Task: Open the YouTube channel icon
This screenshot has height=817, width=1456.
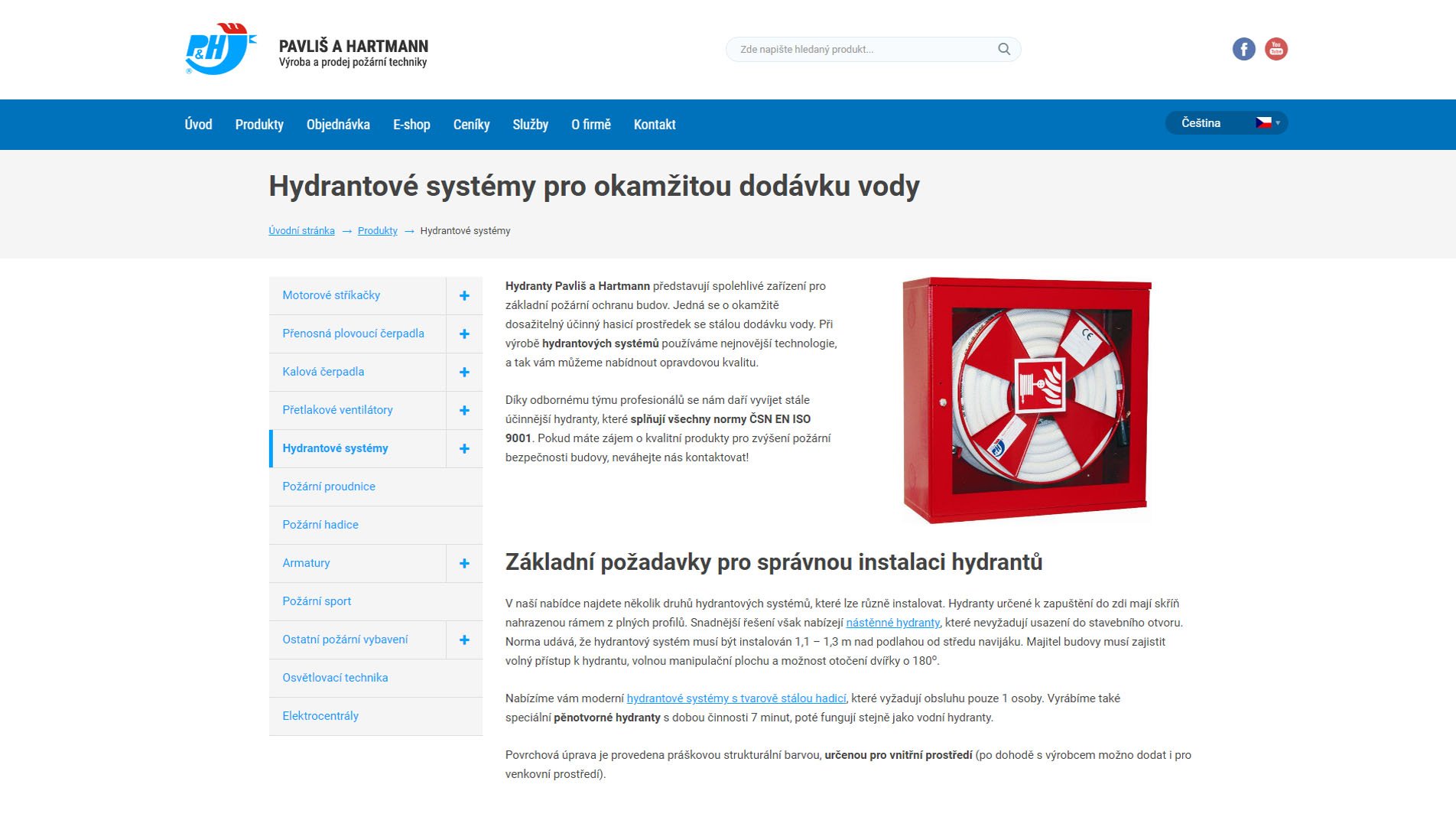Action: [x=1276, y=49]
